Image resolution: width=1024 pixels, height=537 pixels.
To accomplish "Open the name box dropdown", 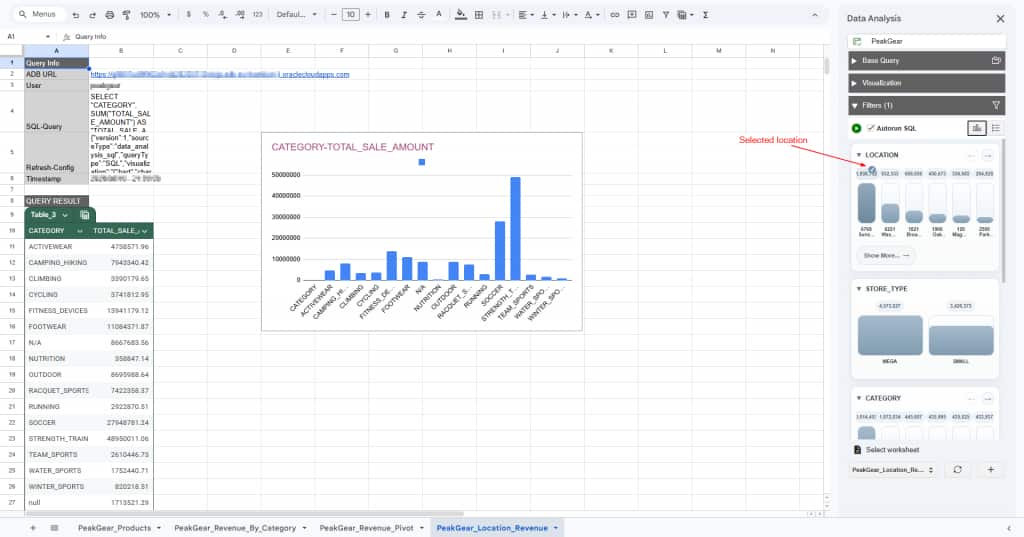I will [48, 37].
